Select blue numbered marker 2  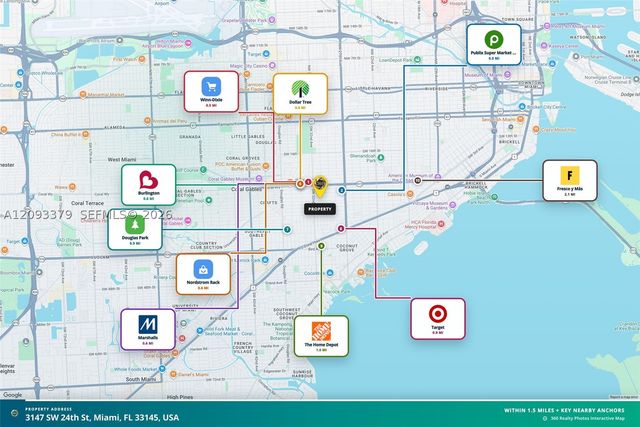pyautogui.click(x=342, y=190)
